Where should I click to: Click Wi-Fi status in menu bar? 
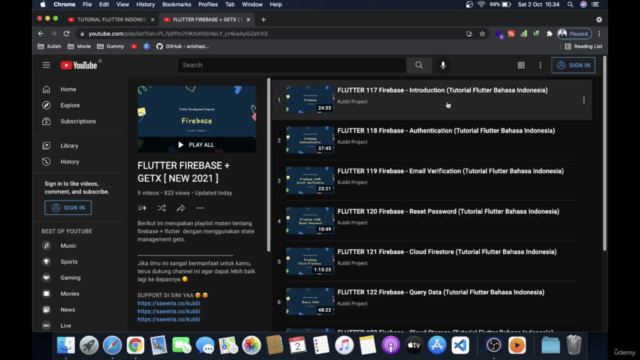(x=481, y=4)
